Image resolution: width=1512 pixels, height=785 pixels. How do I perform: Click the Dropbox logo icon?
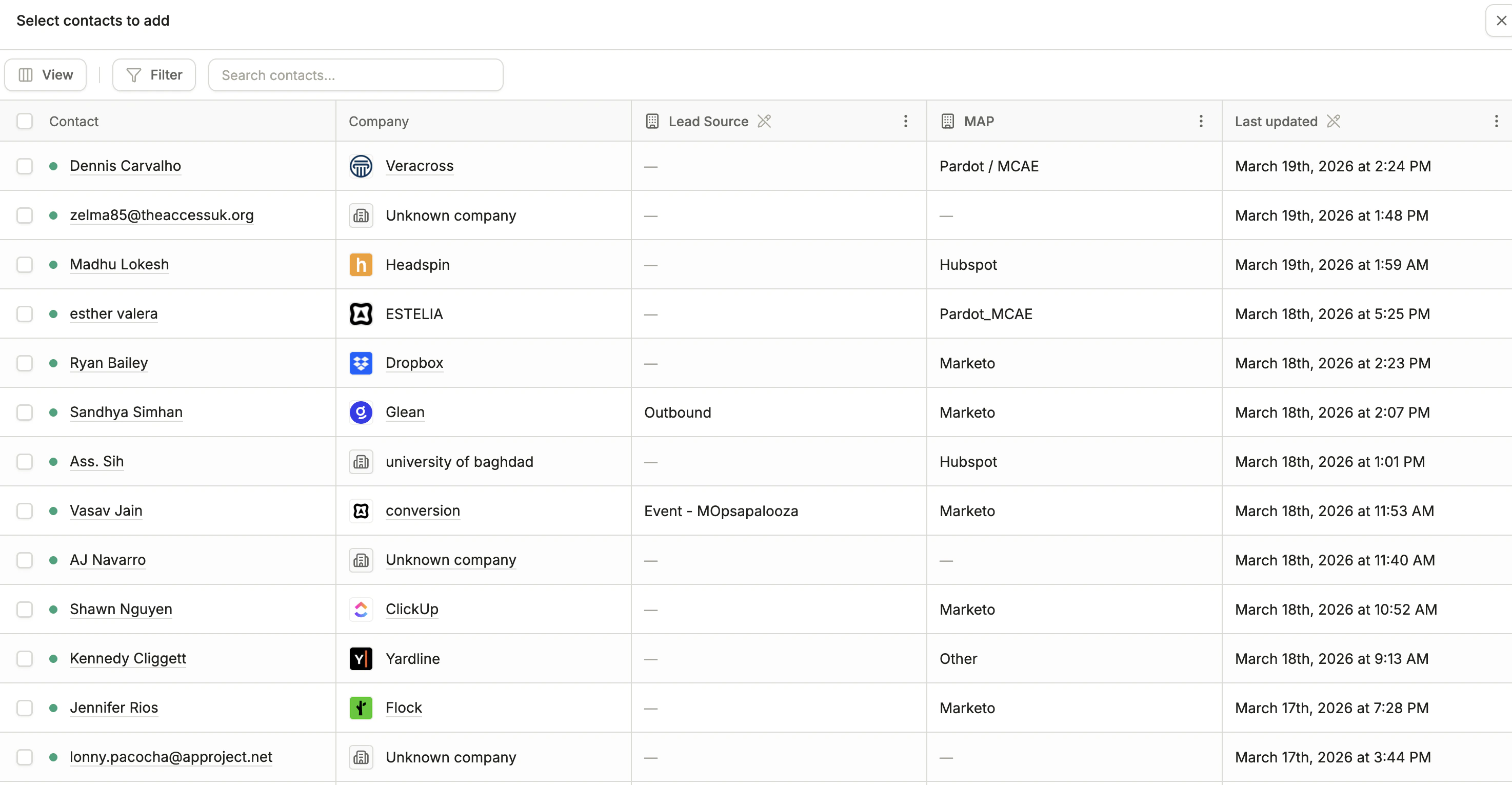click(x=361, y=363)
